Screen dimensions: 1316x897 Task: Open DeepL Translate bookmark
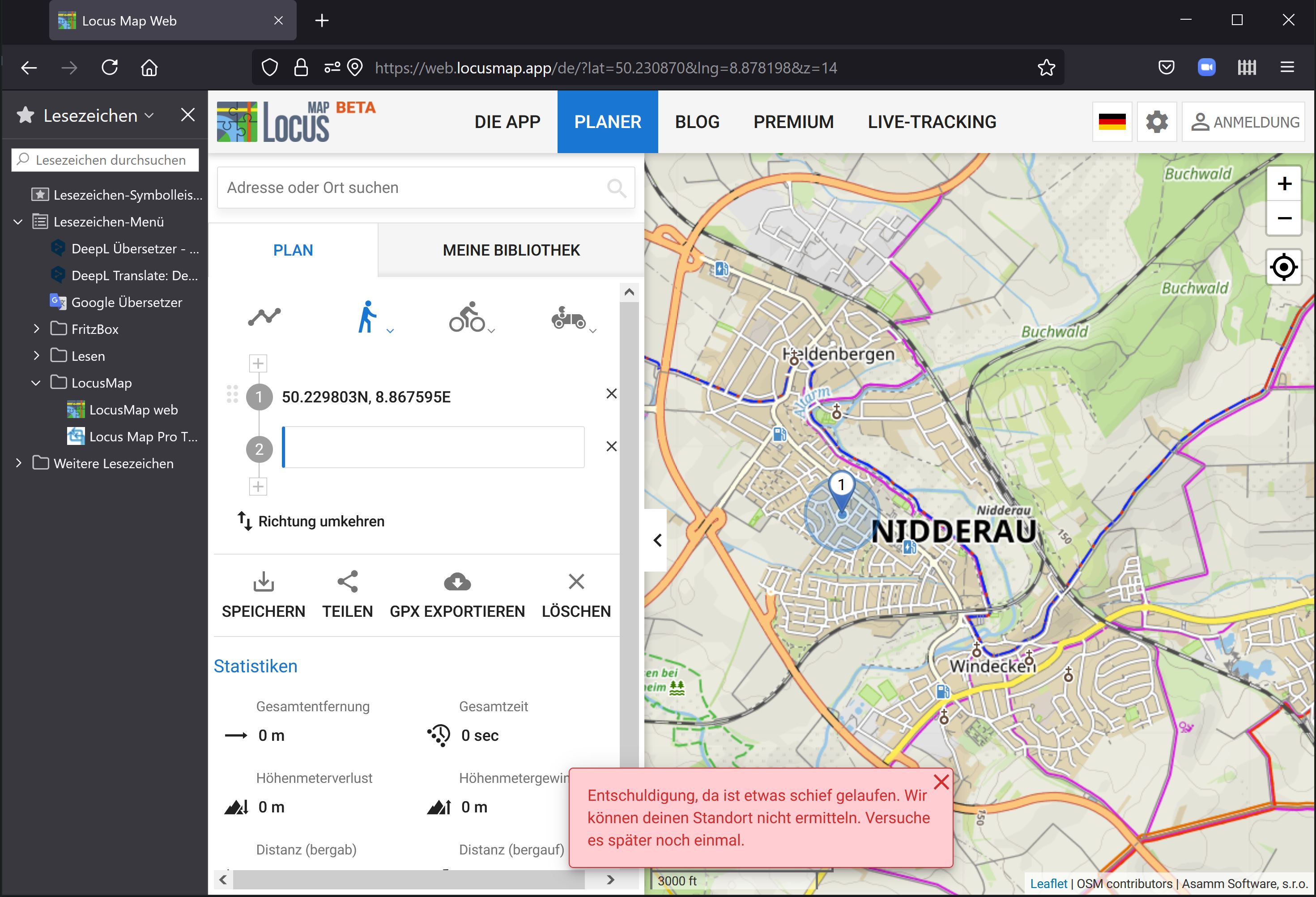124,275
